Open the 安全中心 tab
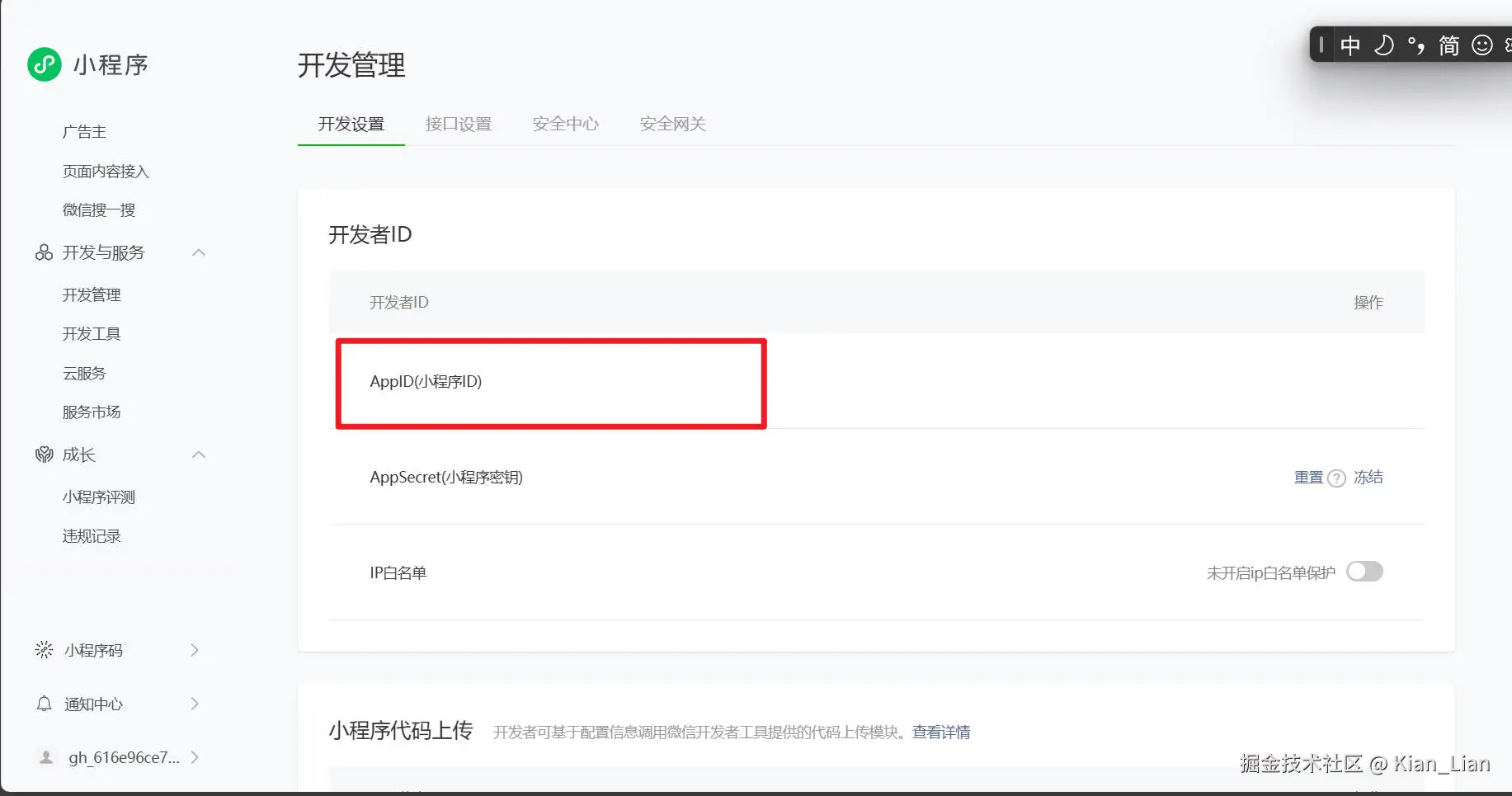This screenshot has height=796, width=1512. (x=566, y=124)
